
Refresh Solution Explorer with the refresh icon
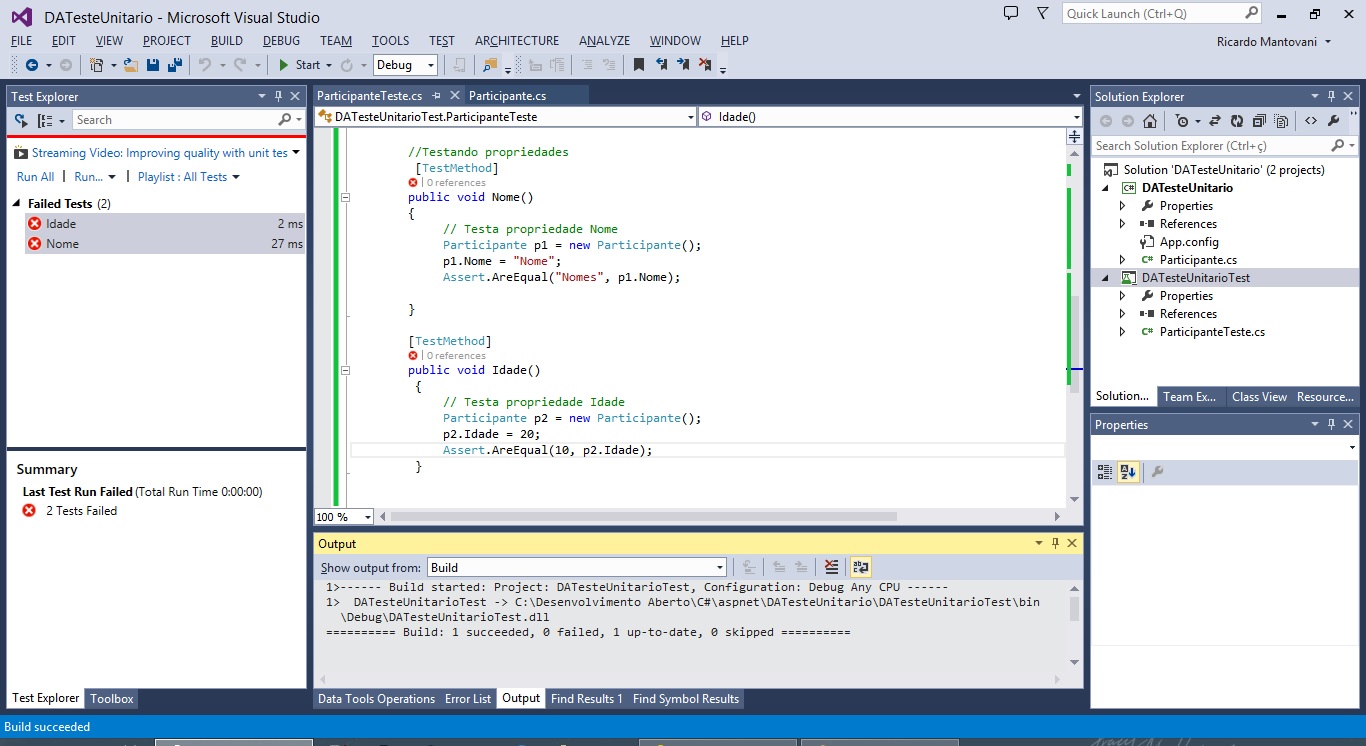[x=1236, y=121]
